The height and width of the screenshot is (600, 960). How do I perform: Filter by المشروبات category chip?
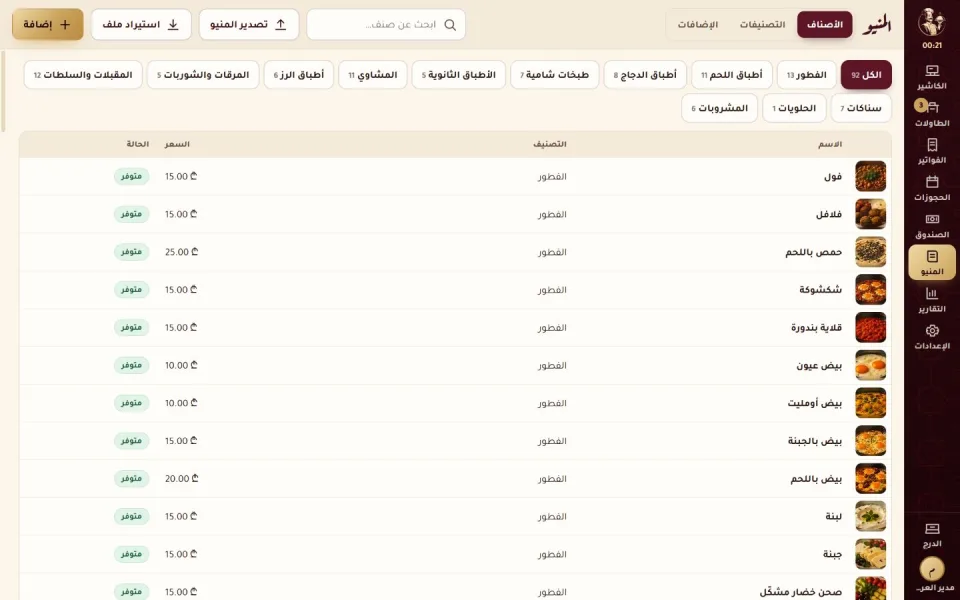[719, 108]
